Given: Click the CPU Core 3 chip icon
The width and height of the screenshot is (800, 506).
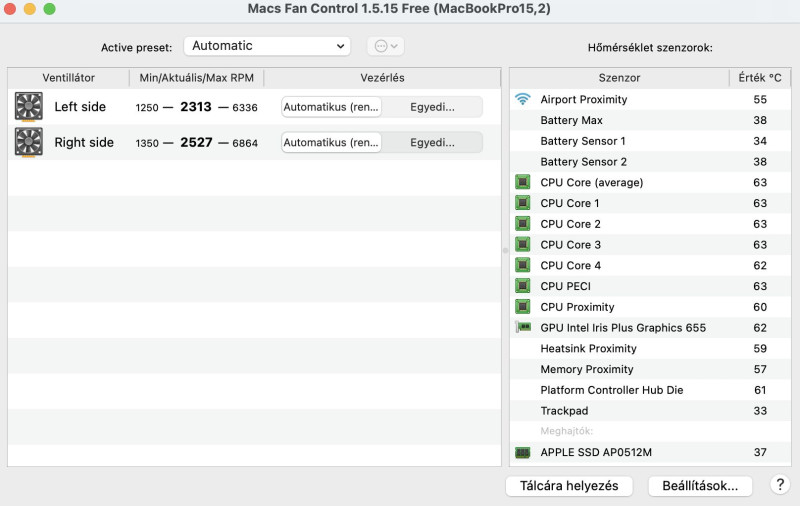Looking at the screenshot, I should coord(522,244).
